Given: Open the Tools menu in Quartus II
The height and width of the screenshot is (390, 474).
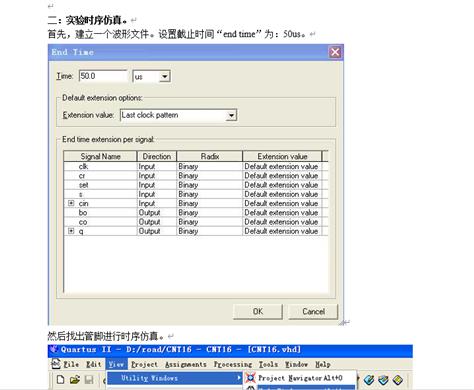Looking at the screenshot, I should [x=268, y=364].
